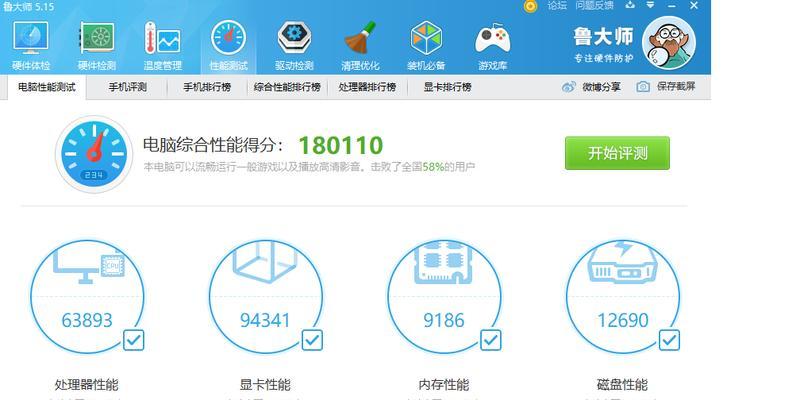This screenshot has height=400, width=800.
Task: Click the 58% ranking percentage
Action: pyautogui.click(x=433, y=166)
